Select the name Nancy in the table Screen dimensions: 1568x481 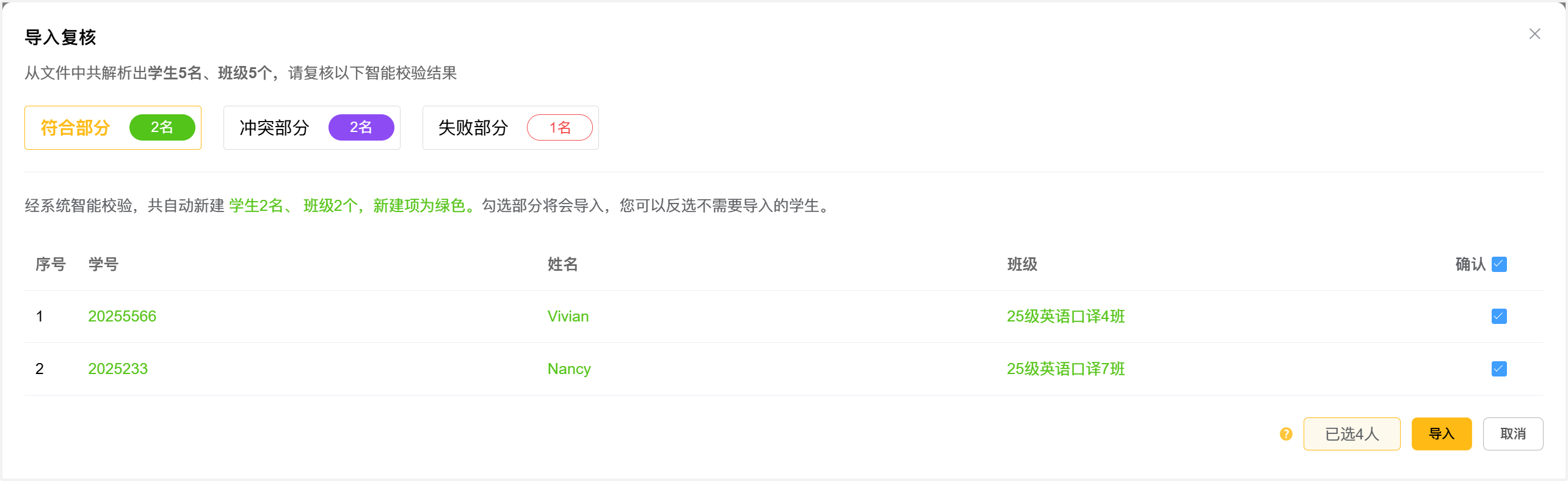[569, 369]
